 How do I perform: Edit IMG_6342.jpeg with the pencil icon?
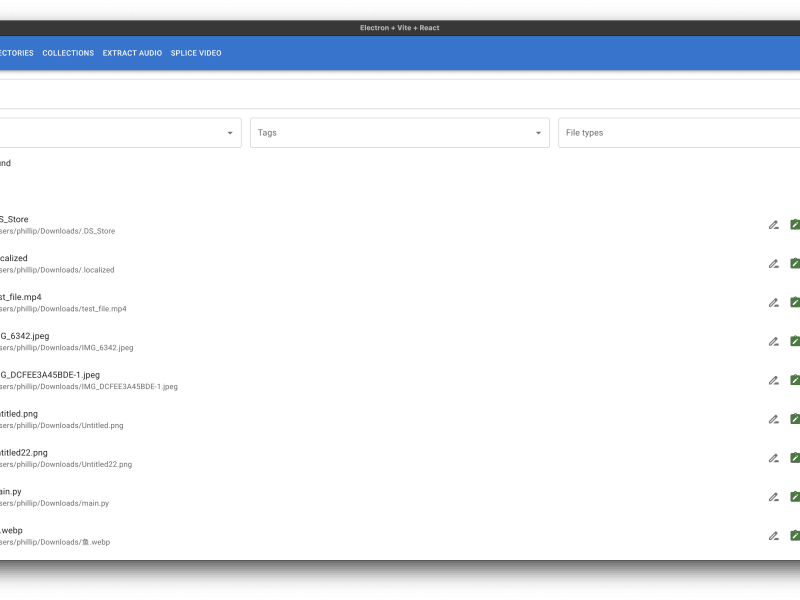[773, 342]
